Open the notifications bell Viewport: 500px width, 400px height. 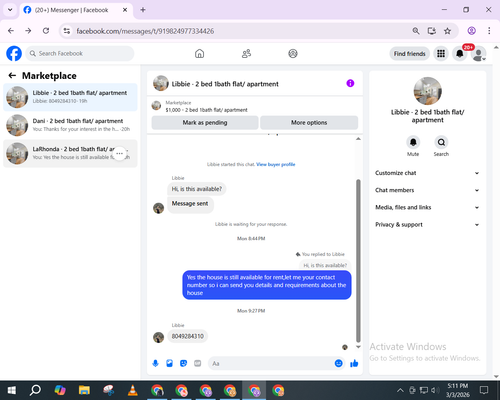(x=460, y=54)
